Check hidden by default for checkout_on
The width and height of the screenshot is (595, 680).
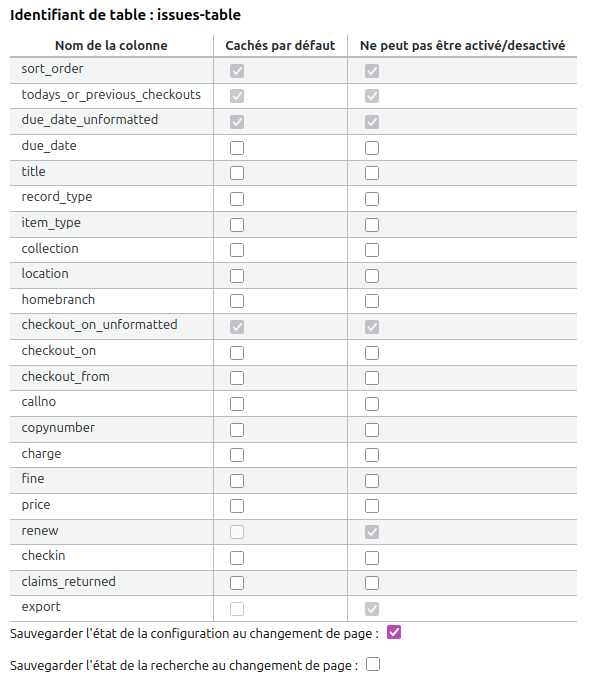(x=237, y=353)
